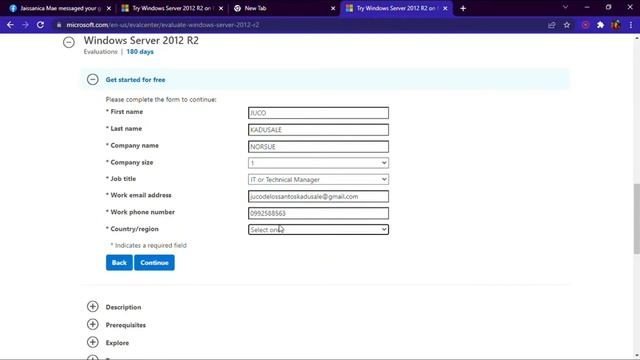
Task: Expand the Description section
Action: coord(93,307)
